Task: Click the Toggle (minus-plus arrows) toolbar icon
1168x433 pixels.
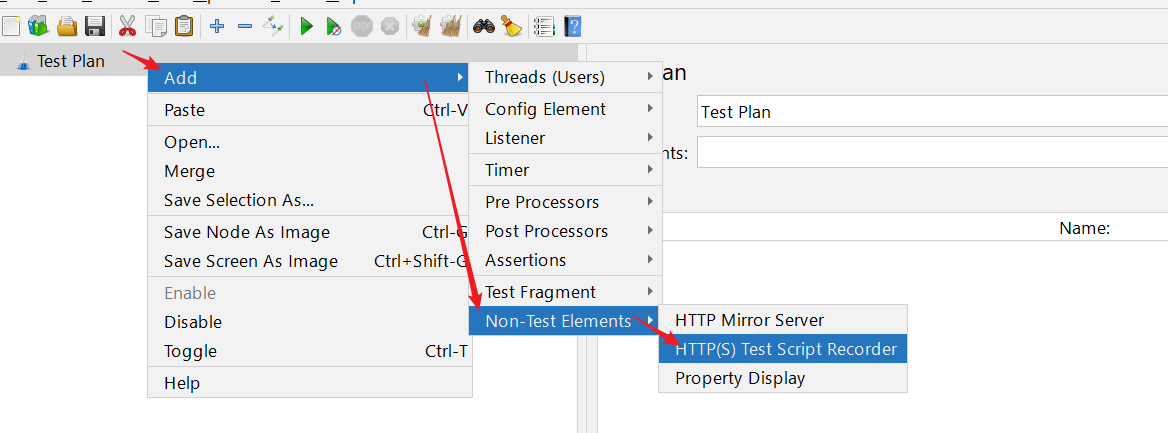Action: (272, 26)
